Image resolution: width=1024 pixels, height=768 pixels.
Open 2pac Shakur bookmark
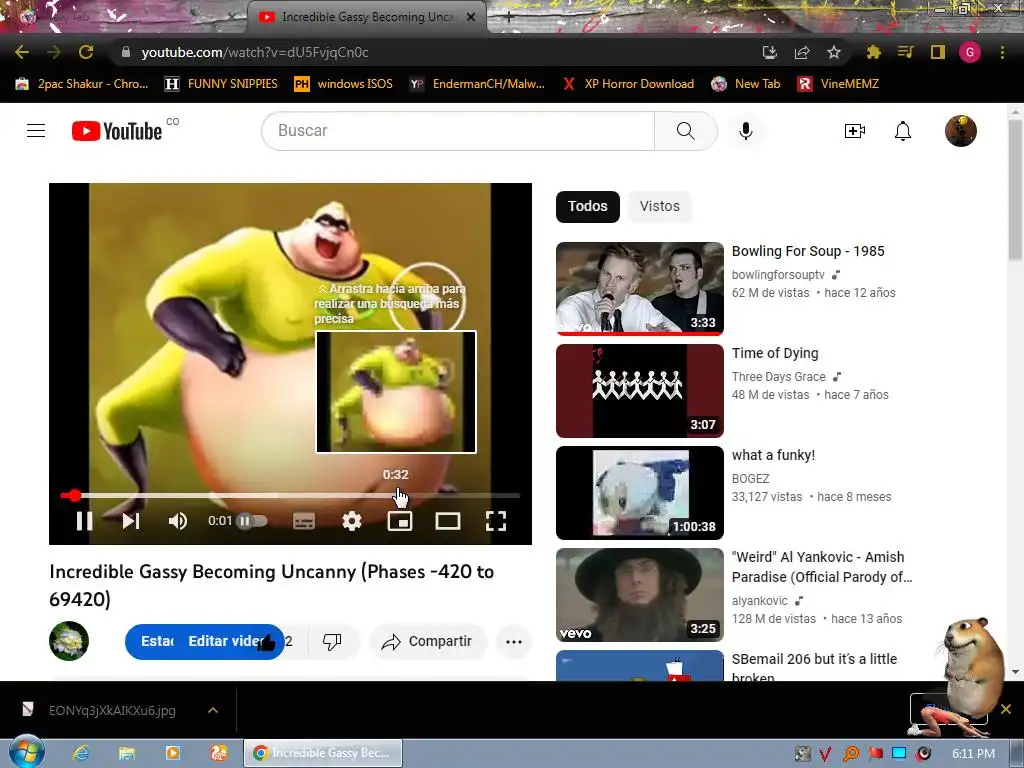coord(82,84)
